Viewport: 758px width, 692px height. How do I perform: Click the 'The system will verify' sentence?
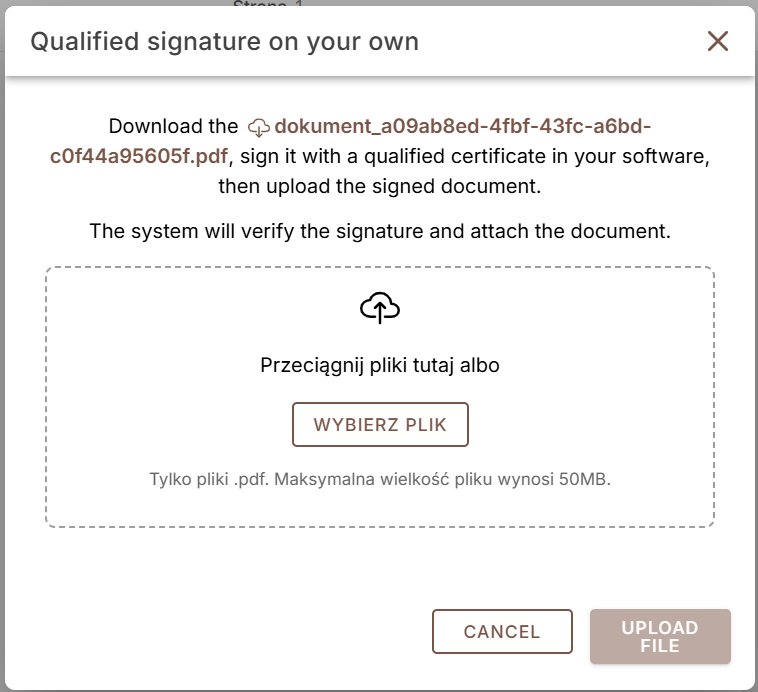point(380,231)
